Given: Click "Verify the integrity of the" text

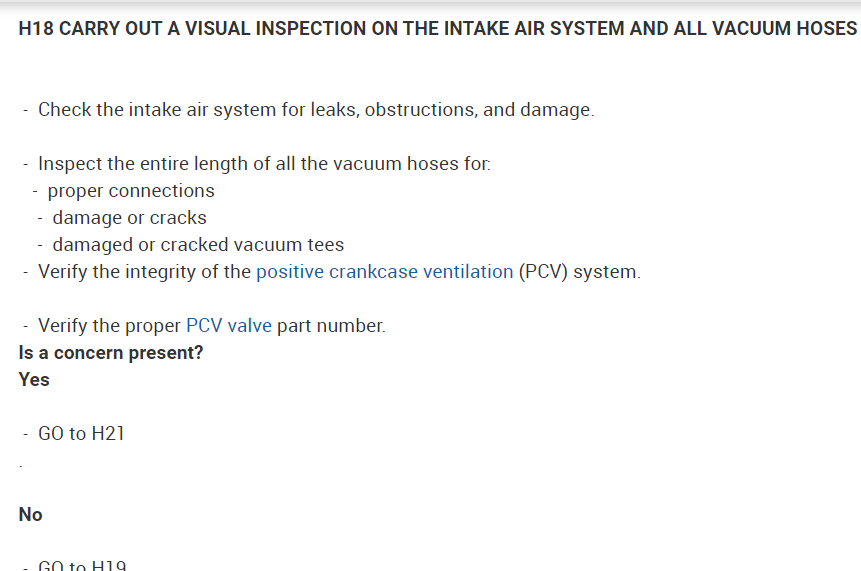Looking at the screenshot, I should coord(144,272).
